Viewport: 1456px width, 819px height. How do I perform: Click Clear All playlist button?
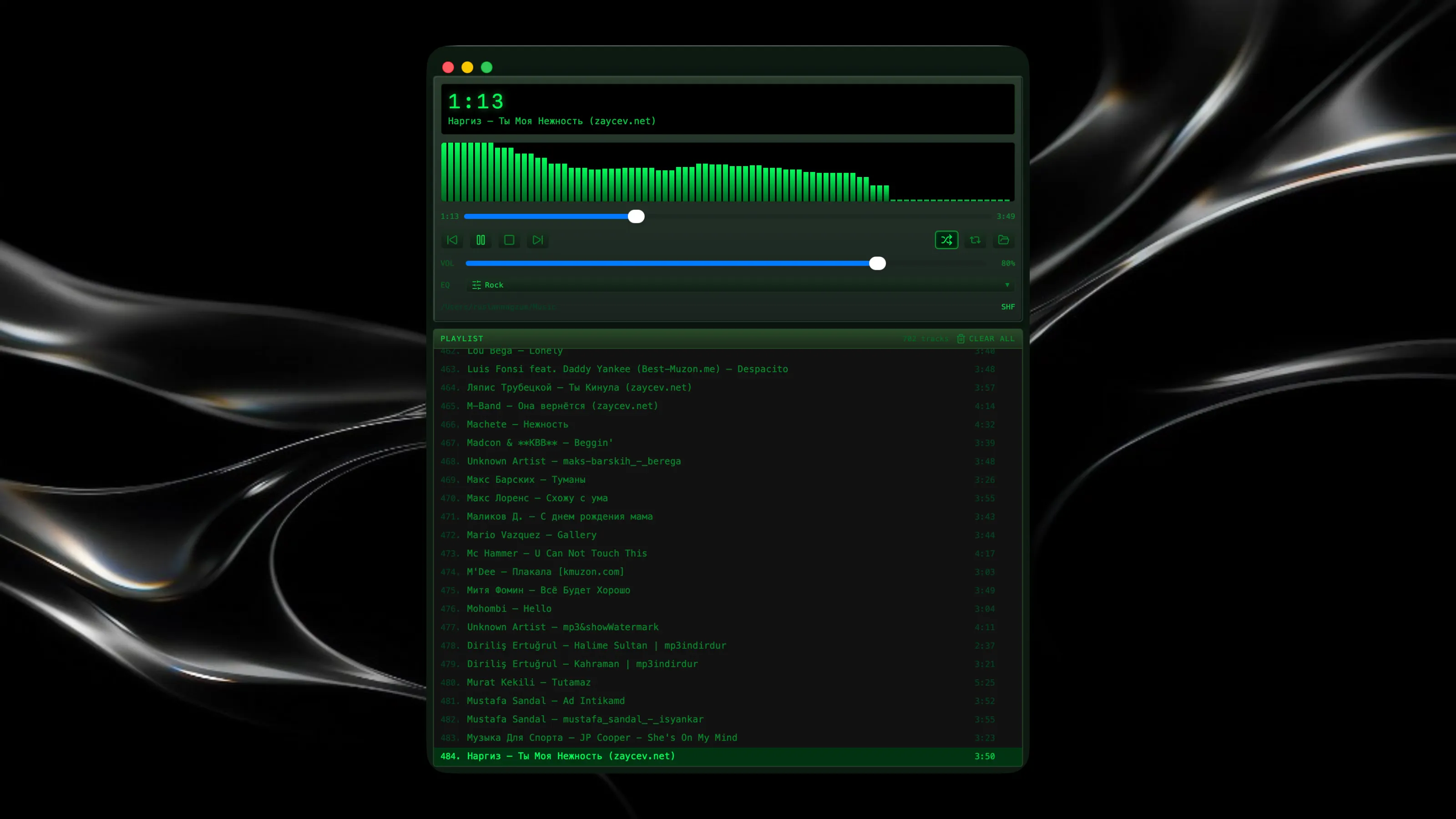tap(985, 339)
